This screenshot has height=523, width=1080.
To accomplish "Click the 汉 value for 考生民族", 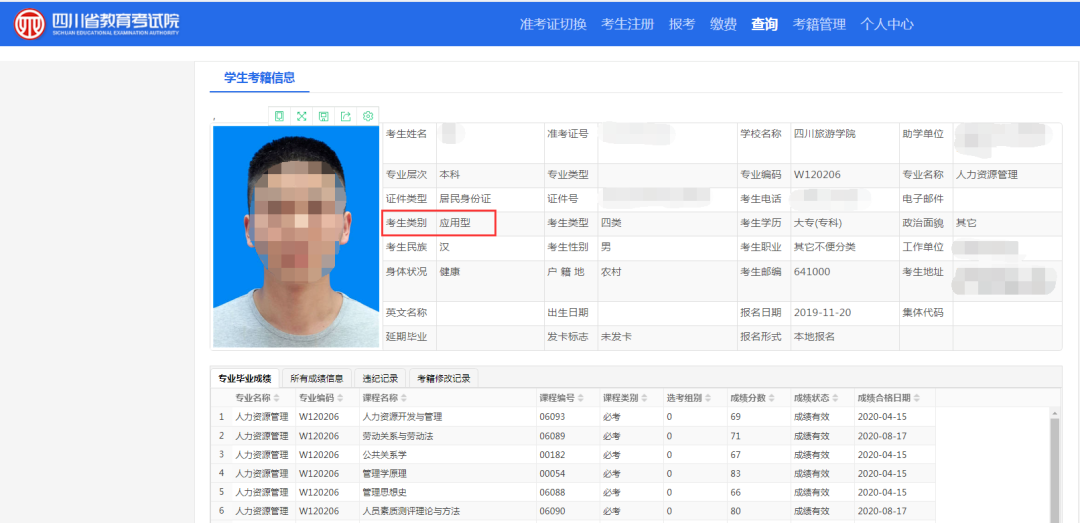I will pos(444,247).
